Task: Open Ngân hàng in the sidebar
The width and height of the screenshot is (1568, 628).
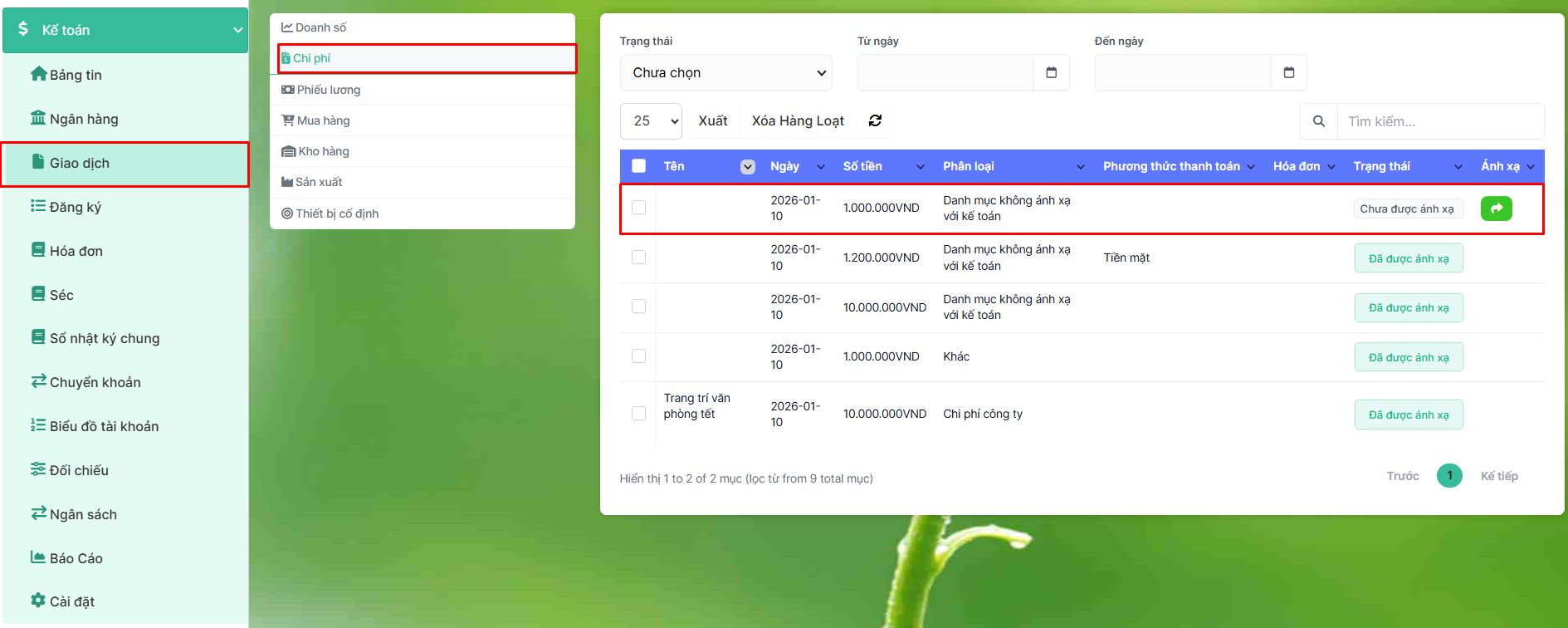Action: [83, 119]
